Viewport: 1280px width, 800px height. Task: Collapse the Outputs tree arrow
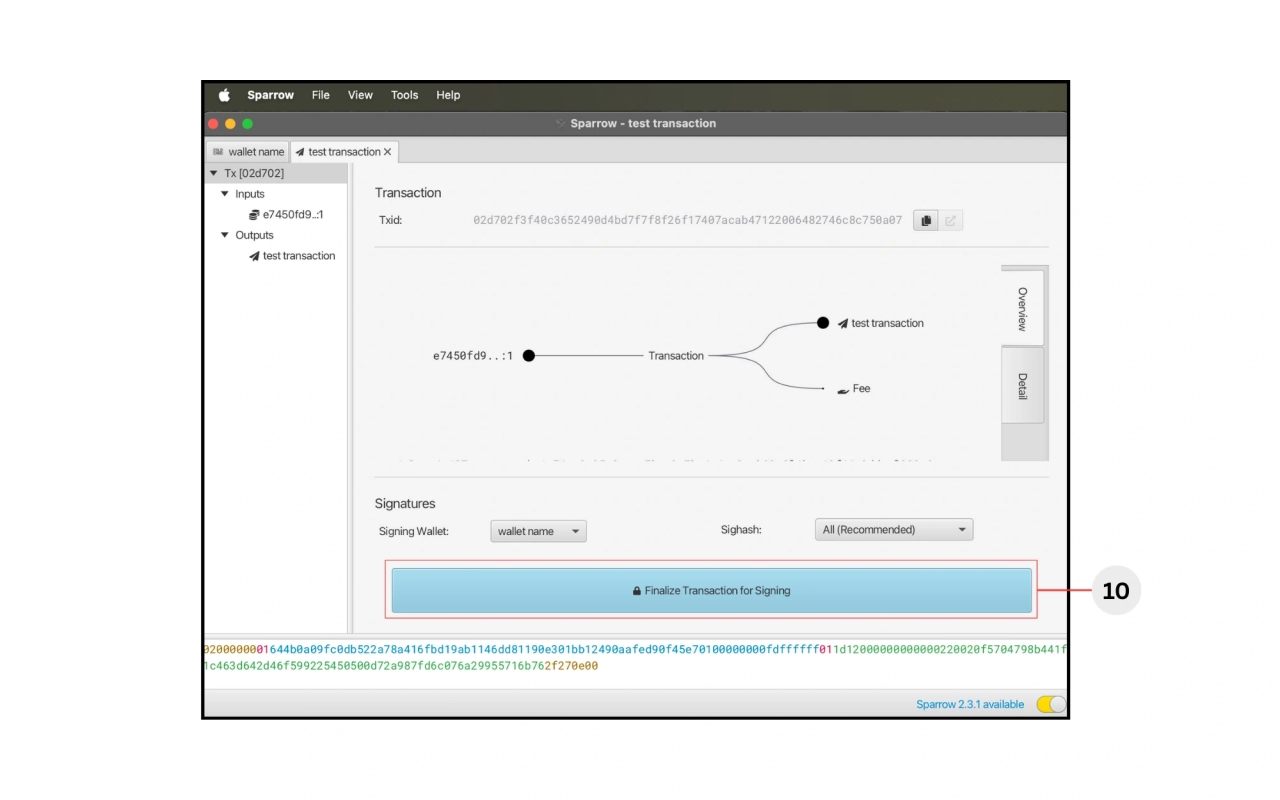(225, 235)
